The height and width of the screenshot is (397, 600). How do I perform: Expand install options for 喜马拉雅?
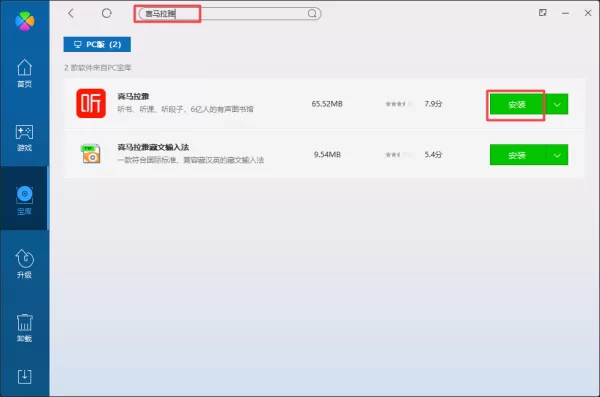557,104
